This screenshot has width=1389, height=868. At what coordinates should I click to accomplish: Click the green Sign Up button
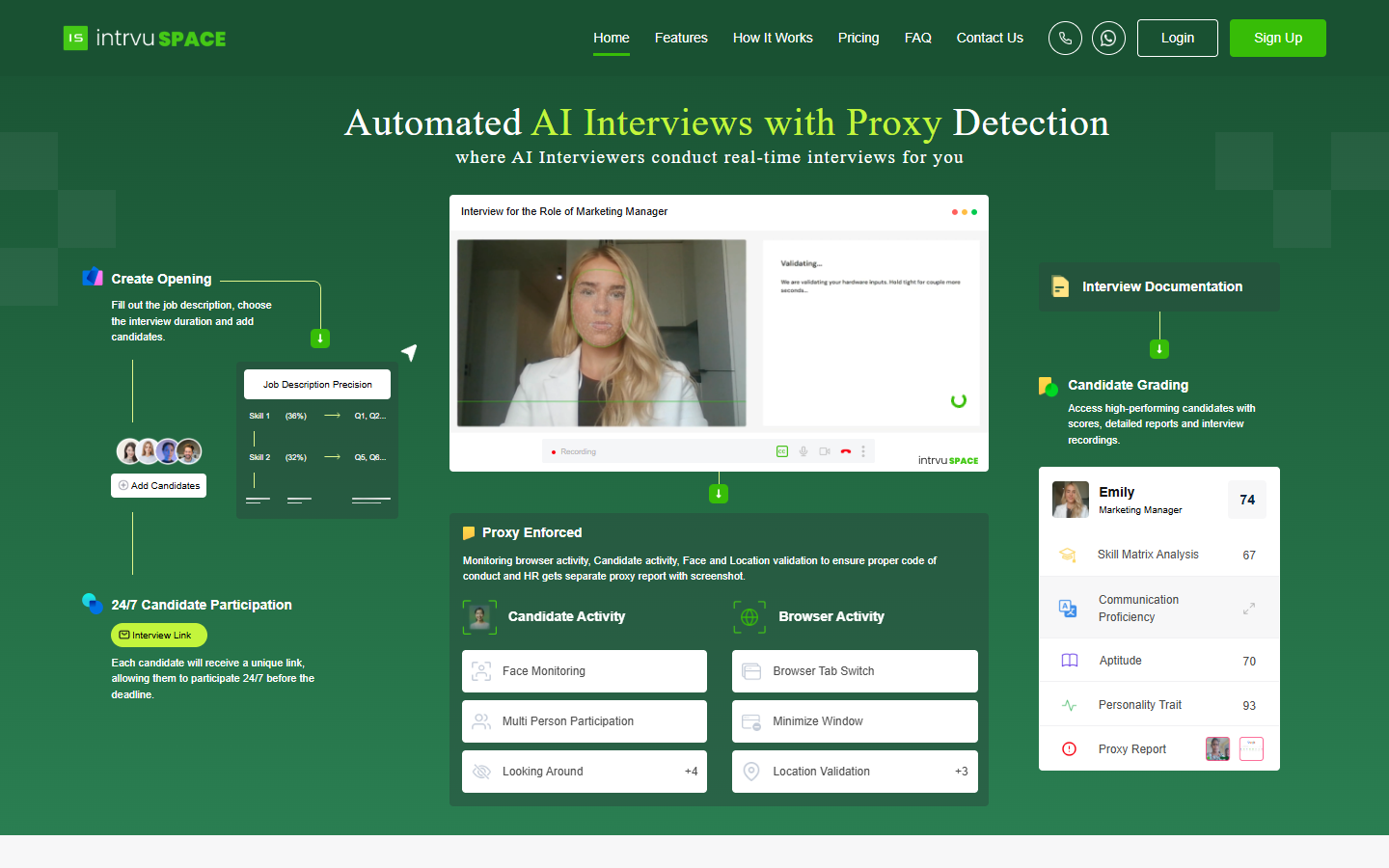[x=1278, y=38]
